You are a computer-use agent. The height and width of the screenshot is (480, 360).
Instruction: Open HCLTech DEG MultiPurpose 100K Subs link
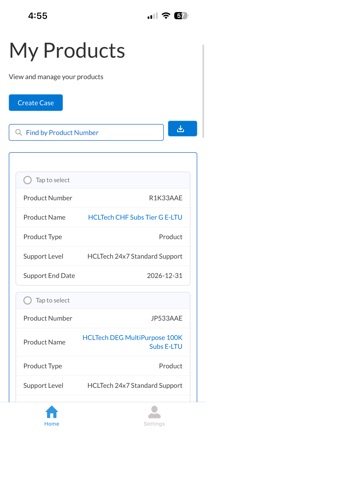(132, 342)
